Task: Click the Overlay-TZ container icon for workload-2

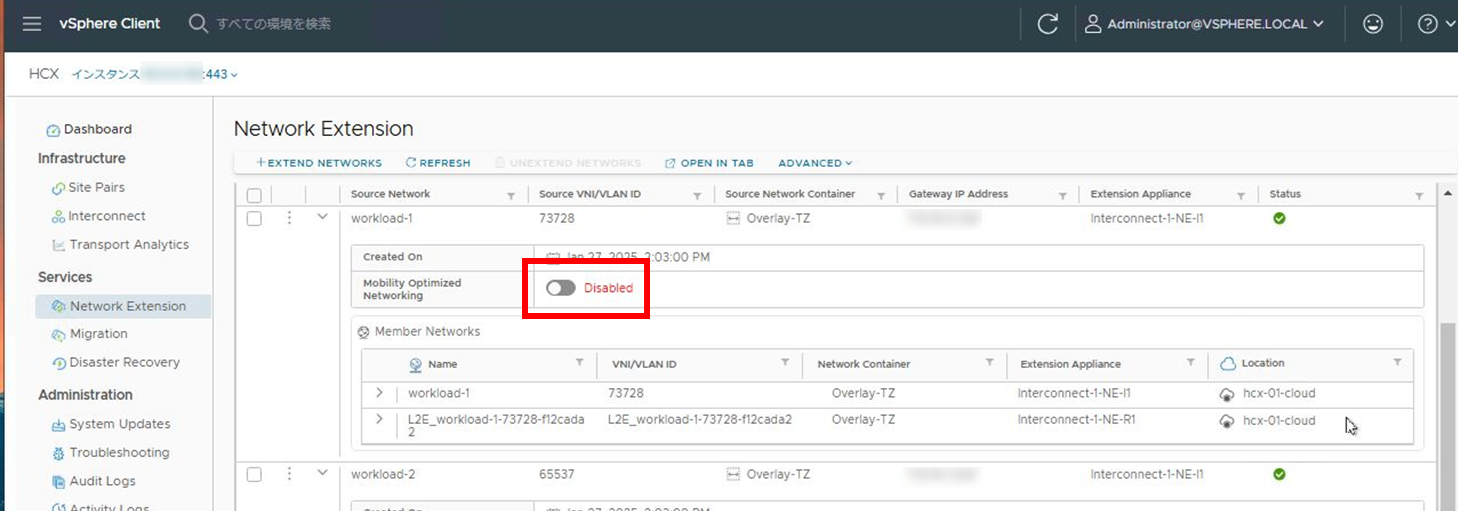Action: [x=733, y=474]
